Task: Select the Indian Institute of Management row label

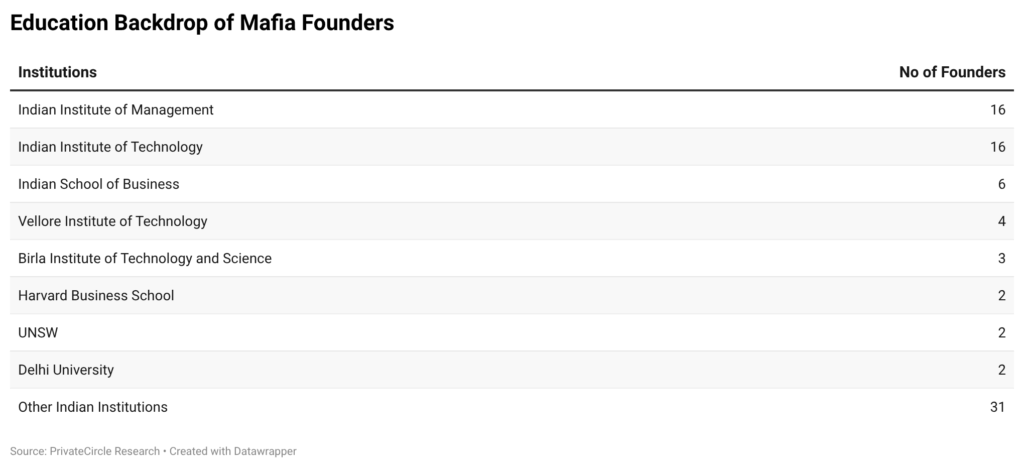Action: click(116, 109)
